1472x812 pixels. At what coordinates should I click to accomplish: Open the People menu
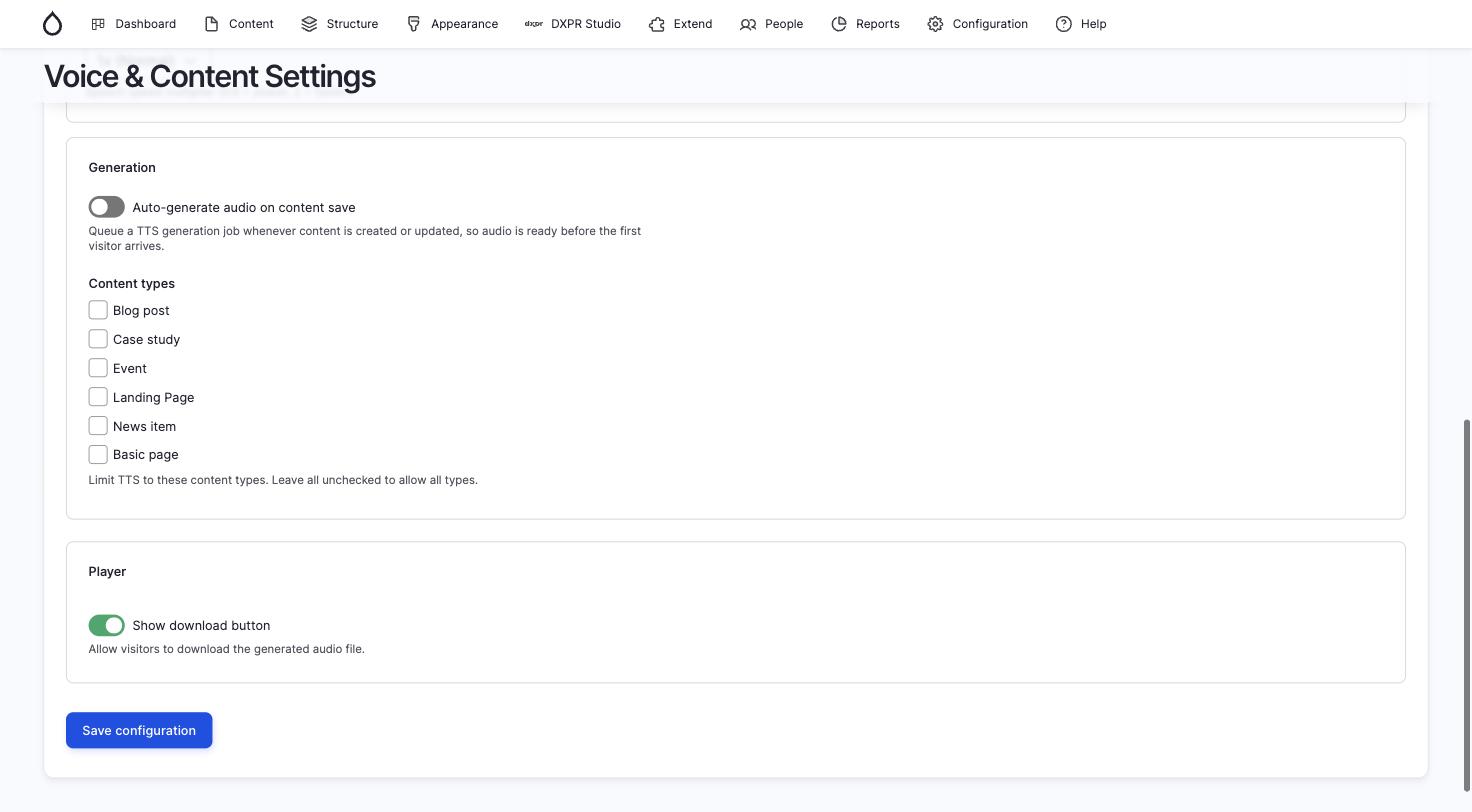coord(771,24)
